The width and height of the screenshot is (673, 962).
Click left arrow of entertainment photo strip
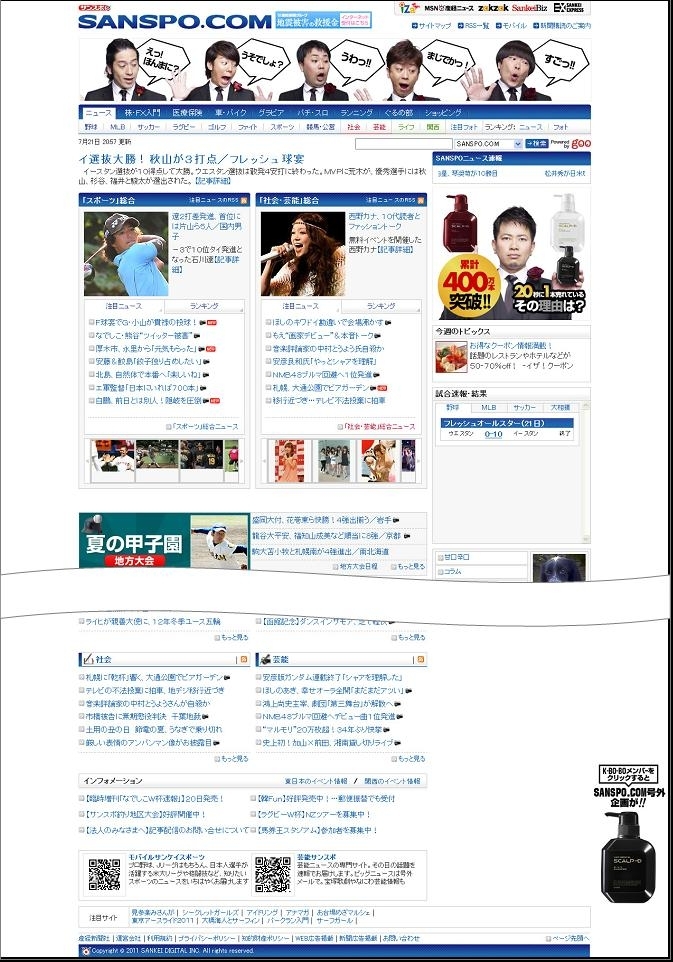[264, 461]
